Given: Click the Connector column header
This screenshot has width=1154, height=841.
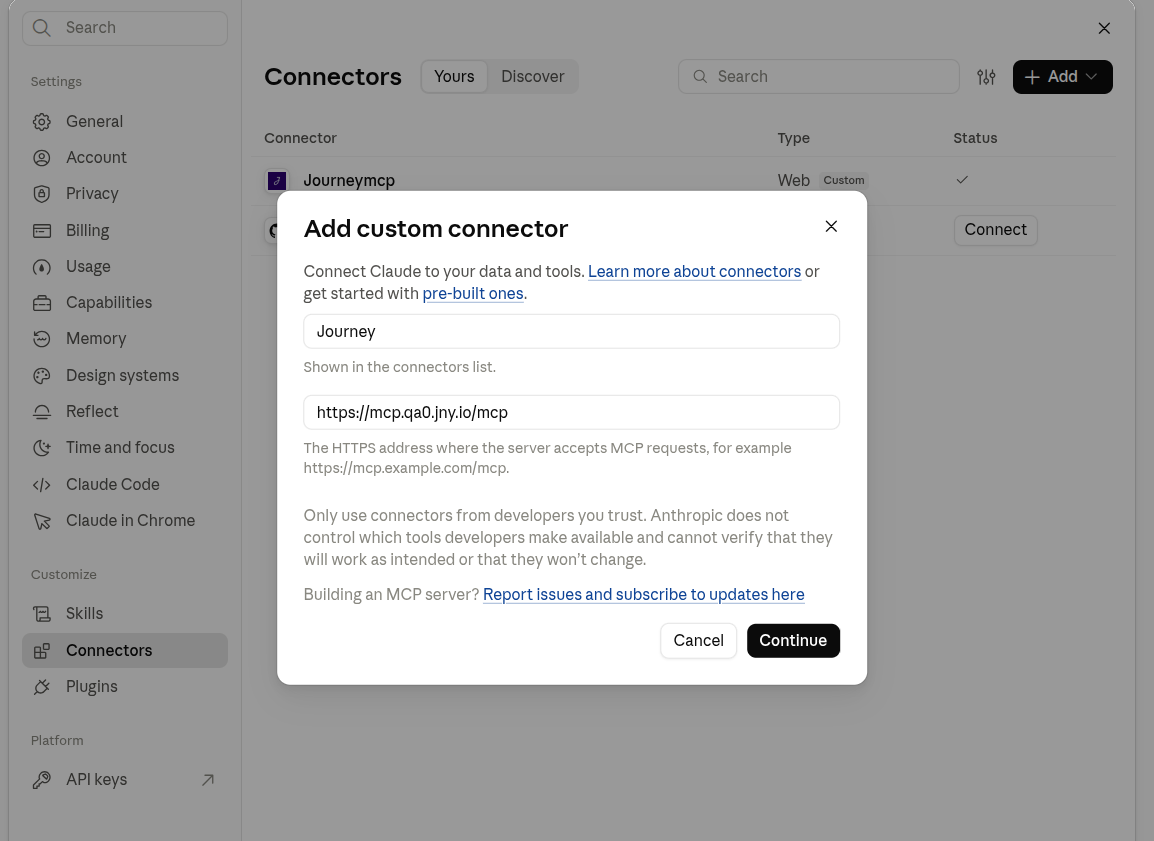Looking at the screenshot, I should pyautogui.click(x=300, y=138).
